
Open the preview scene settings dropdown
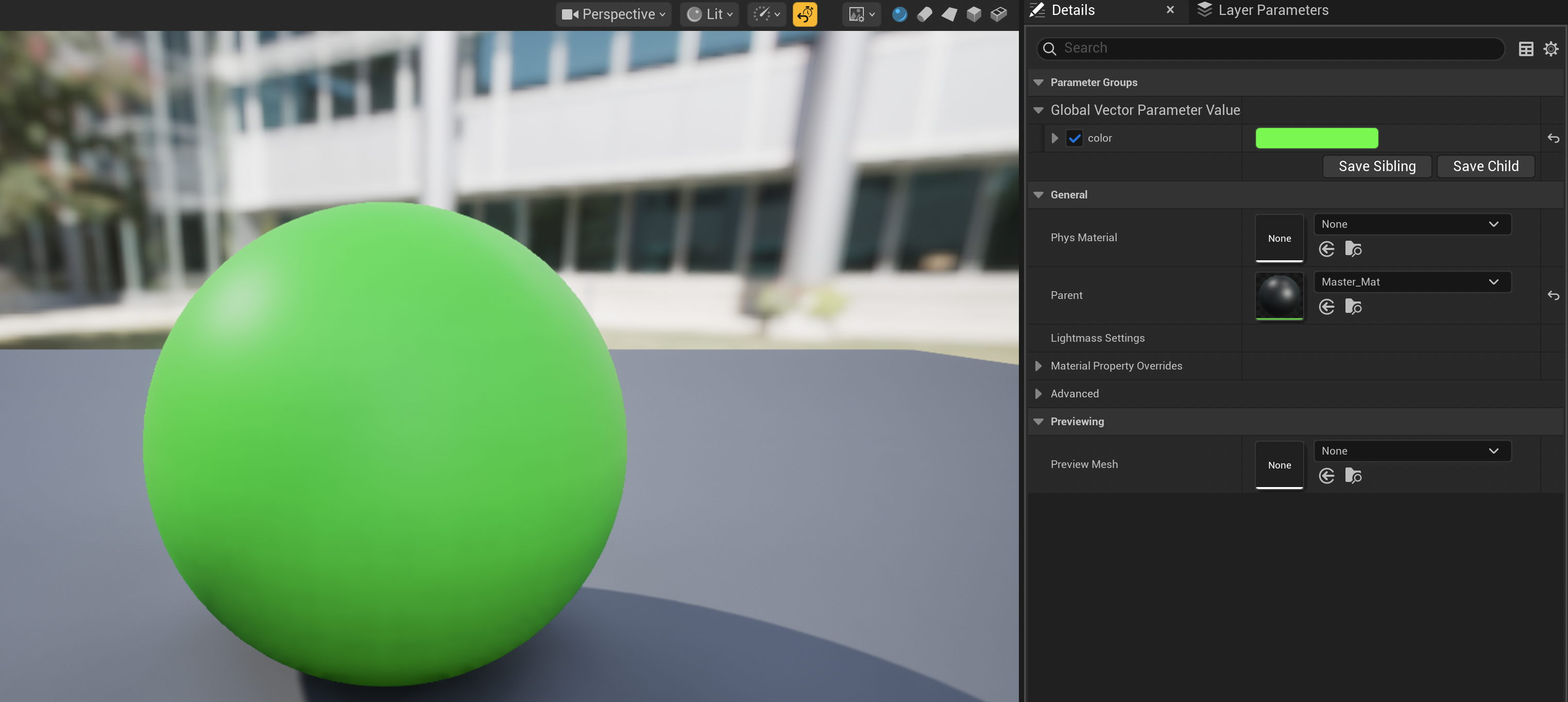(862, 14)
